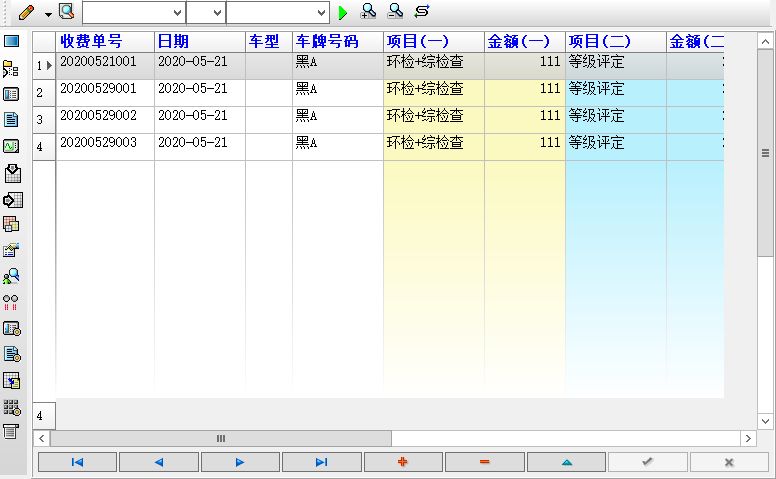Click the grid with right arrow icon
The width and height of the screenshot is (776, 479).
click(12, 200)
